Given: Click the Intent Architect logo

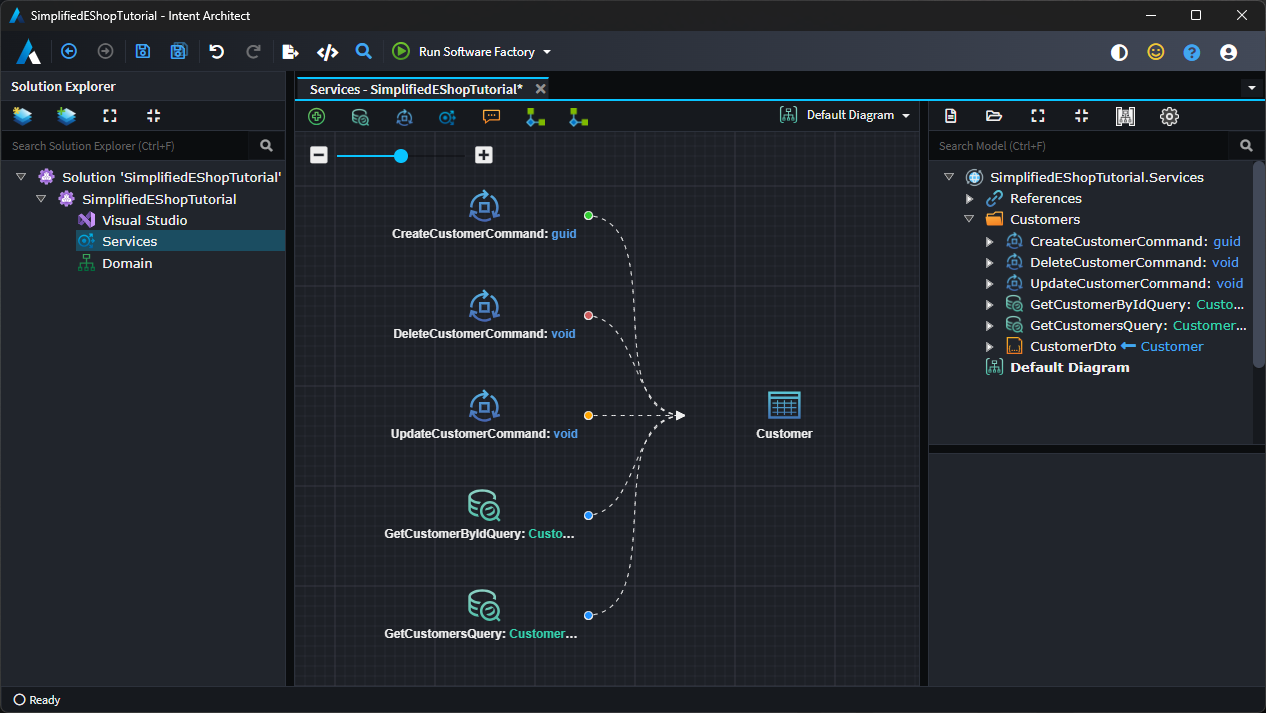Looking at the screenshot, I should click(x=28, y=52).
